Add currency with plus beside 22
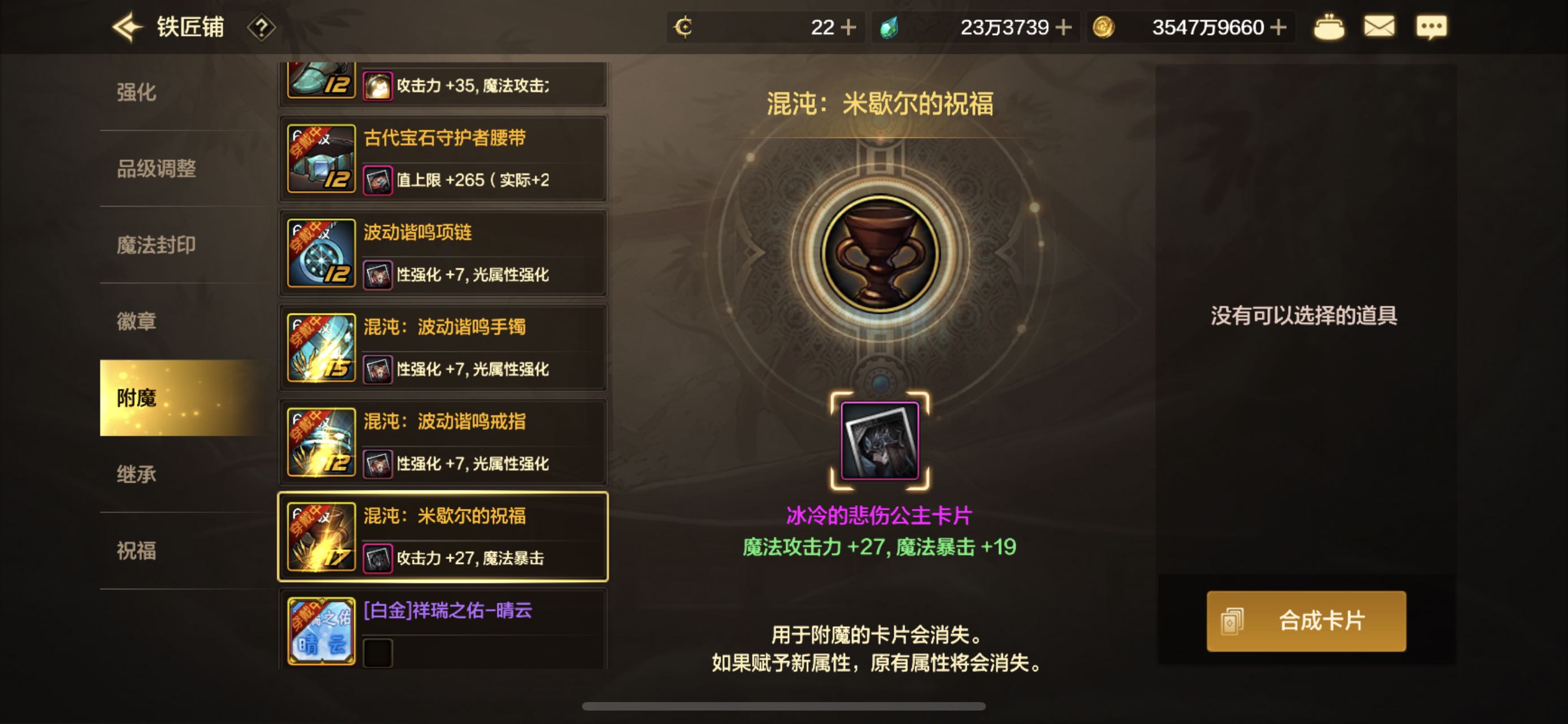Screen dimensions: 1568x724 (x=848, y=27)
